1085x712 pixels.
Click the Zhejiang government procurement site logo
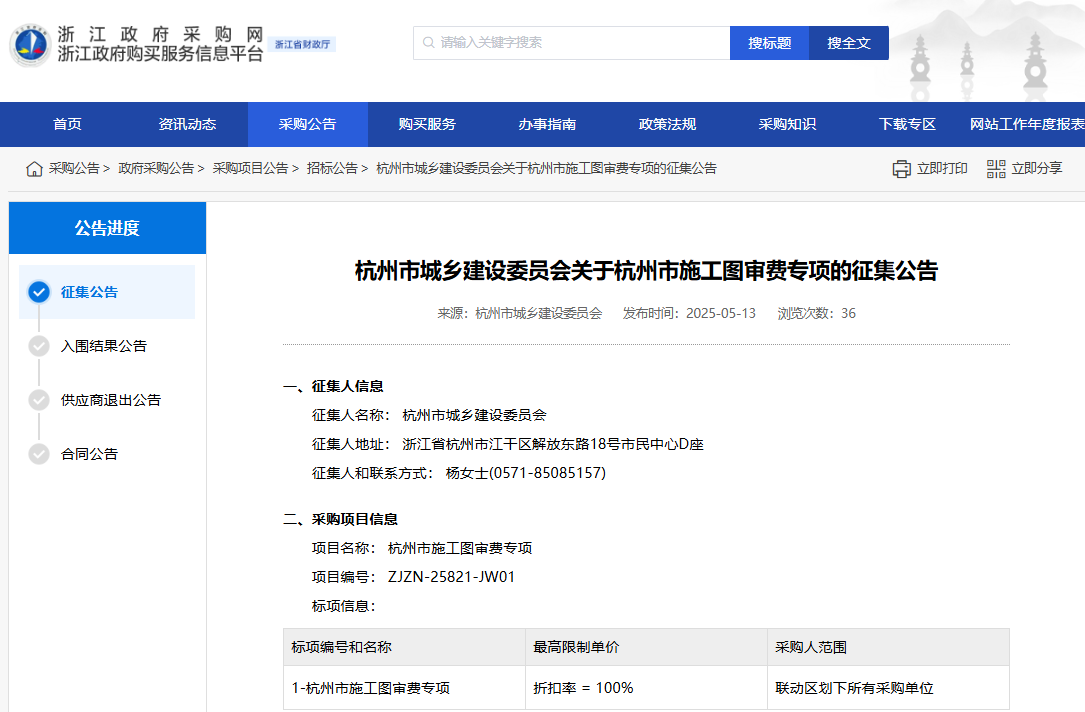tap(30, 45)
